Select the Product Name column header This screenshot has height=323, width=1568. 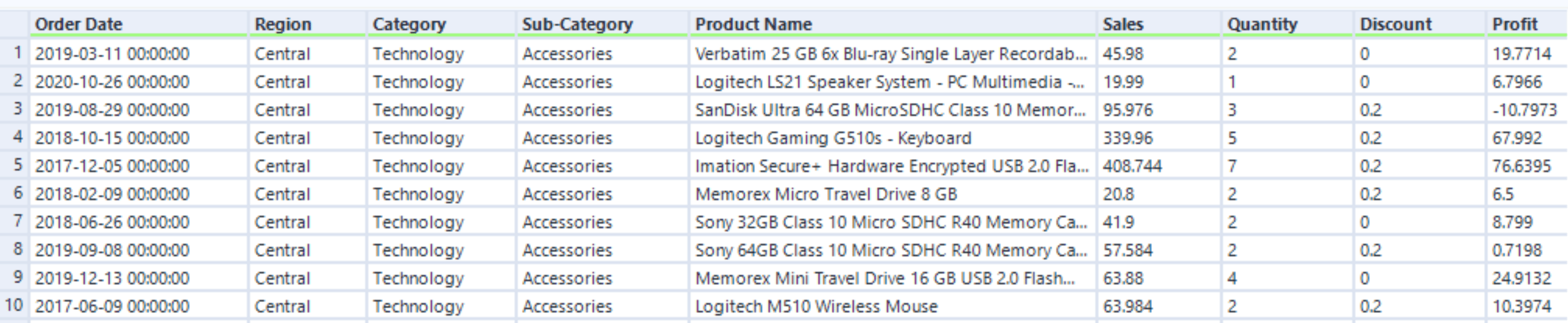point(893,24)
